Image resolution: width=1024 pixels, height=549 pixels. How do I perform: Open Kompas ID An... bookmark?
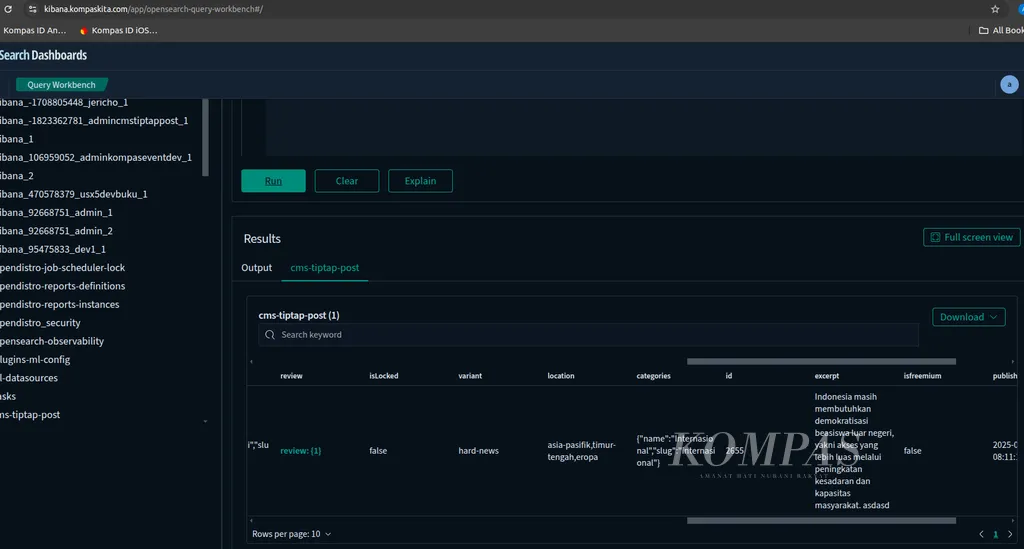point(34,30)
